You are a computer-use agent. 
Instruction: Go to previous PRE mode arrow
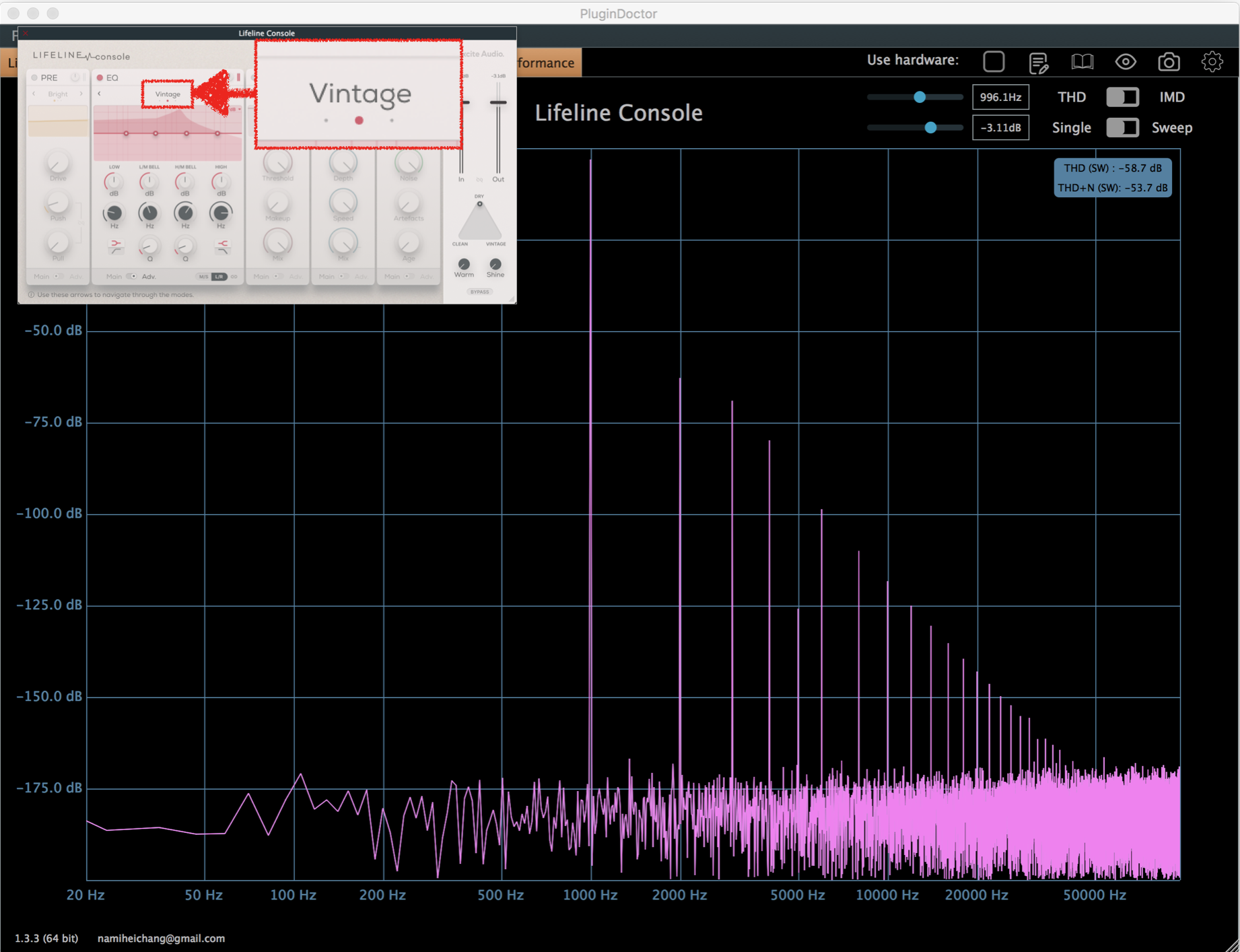click(34, 94)
